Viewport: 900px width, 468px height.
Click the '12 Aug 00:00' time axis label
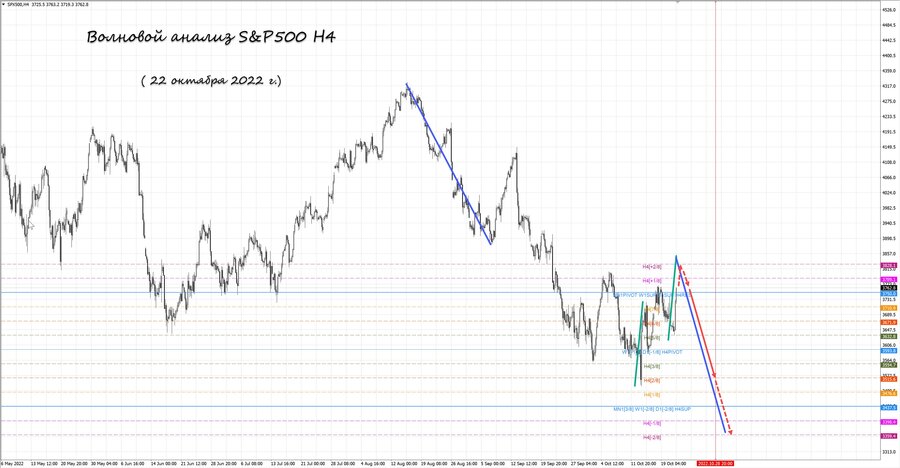click(x=403, y=463)
